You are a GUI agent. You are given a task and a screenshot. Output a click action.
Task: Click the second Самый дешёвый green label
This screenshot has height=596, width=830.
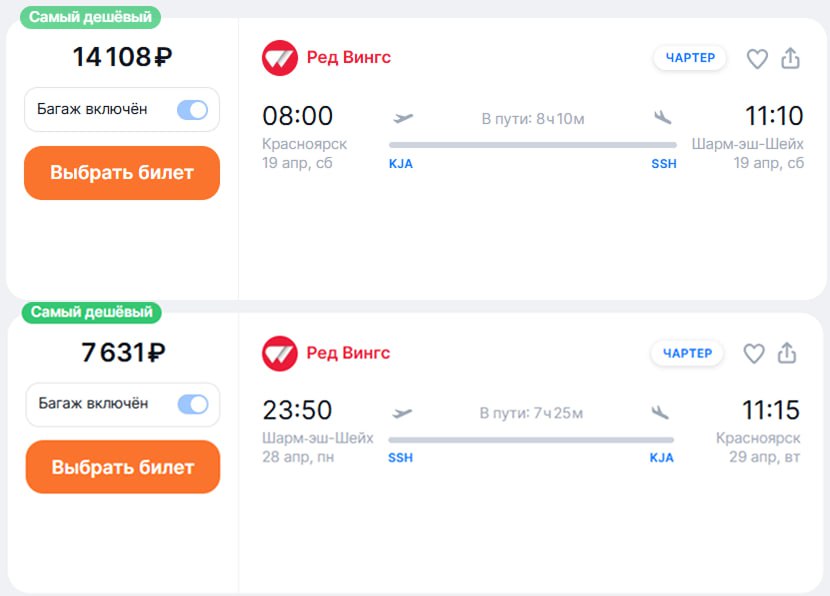[91, 312]
